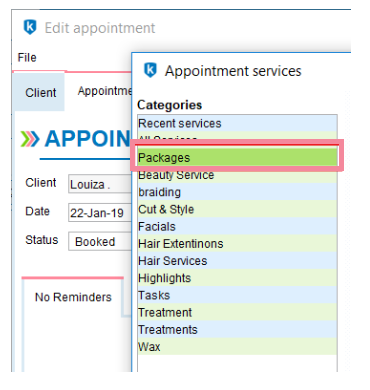Viewport: 370px width, 390px height.
Task: Select the Packages category
Action: pos(237,157)
